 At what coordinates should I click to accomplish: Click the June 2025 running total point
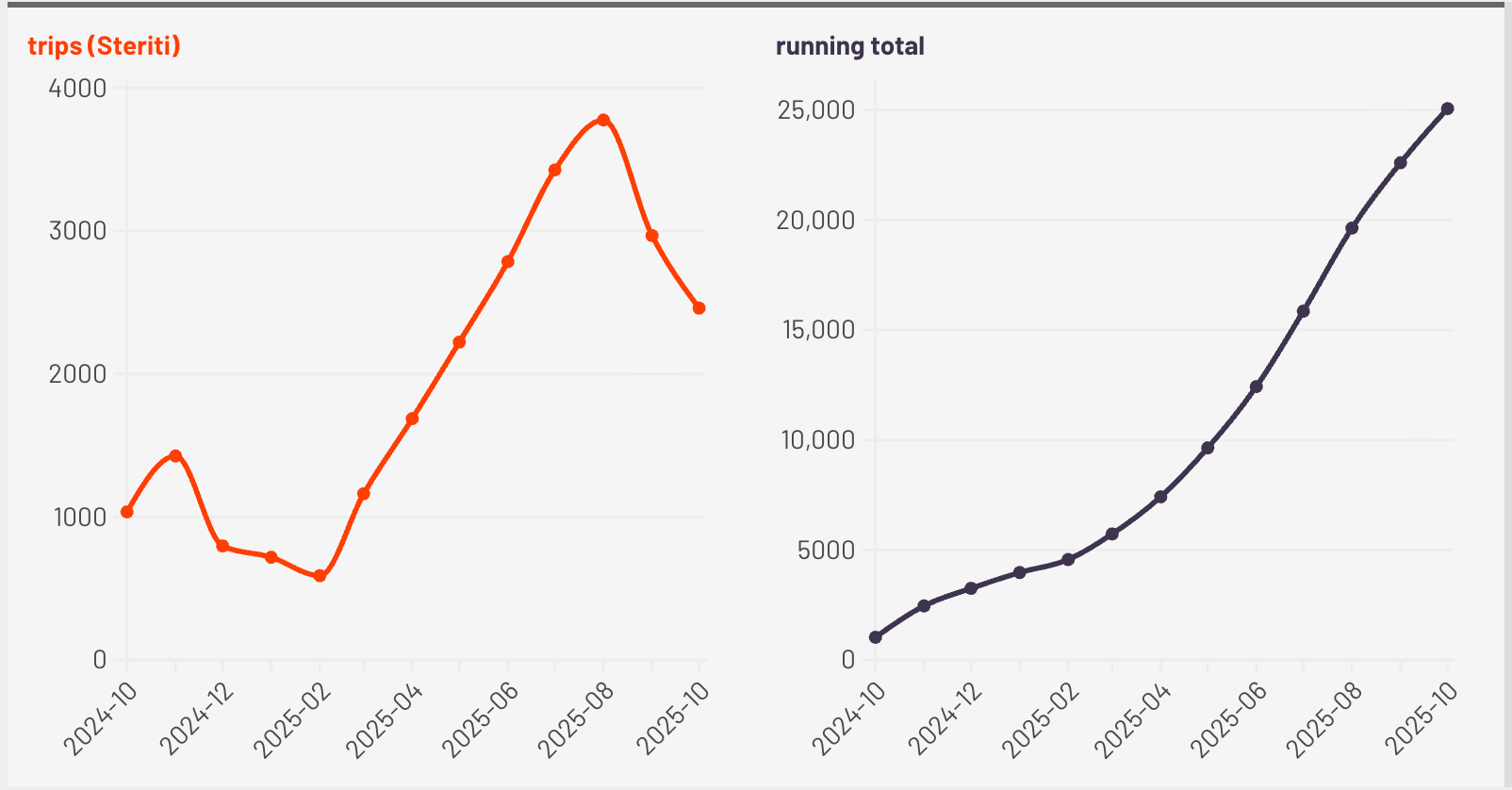1256,387
